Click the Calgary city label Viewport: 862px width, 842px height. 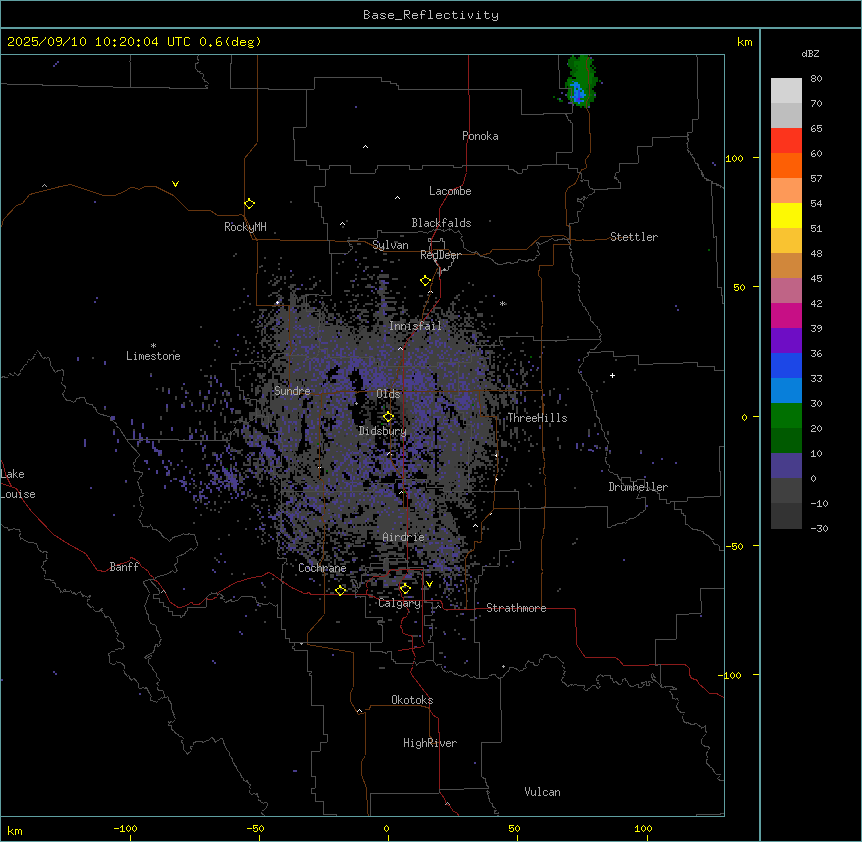click(x=399, y=603)
